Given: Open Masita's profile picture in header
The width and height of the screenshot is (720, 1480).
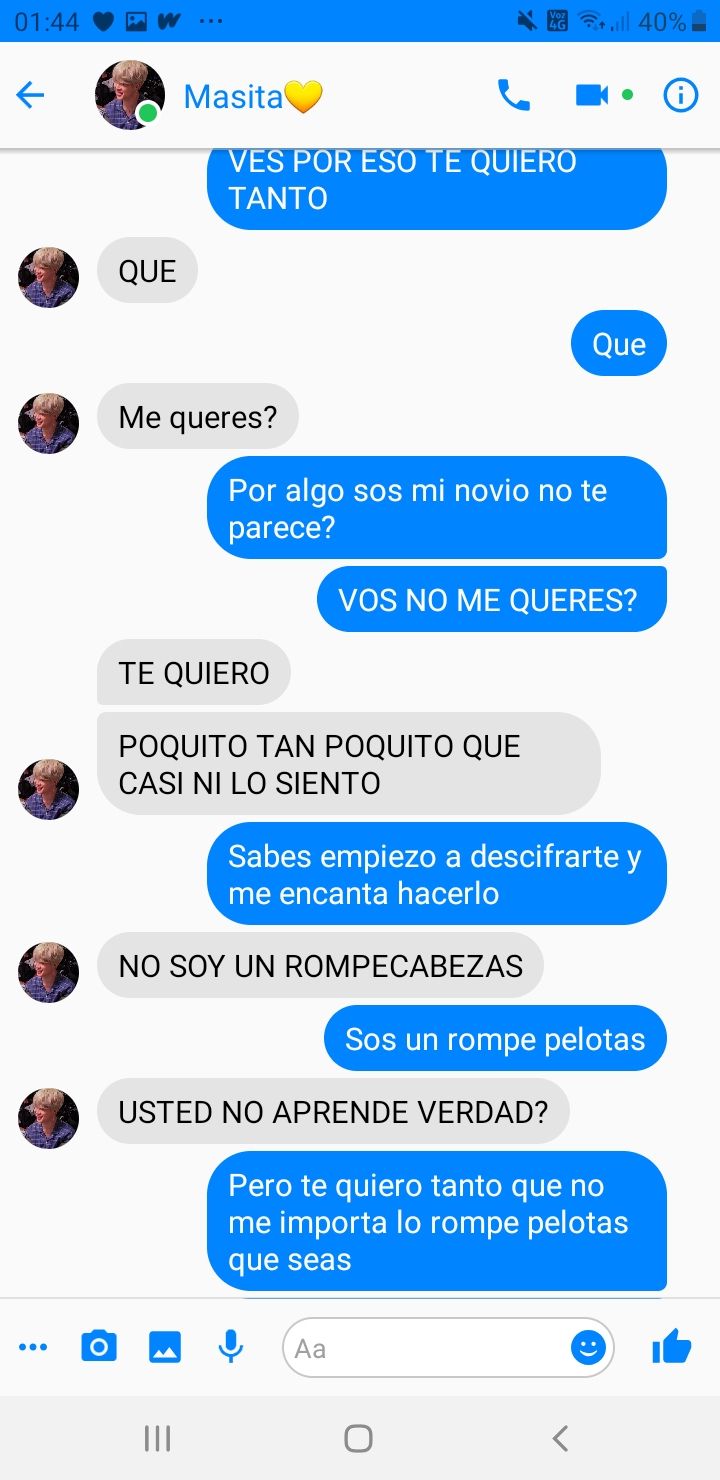Looking at the screenshot, I should tap(130, 95).
